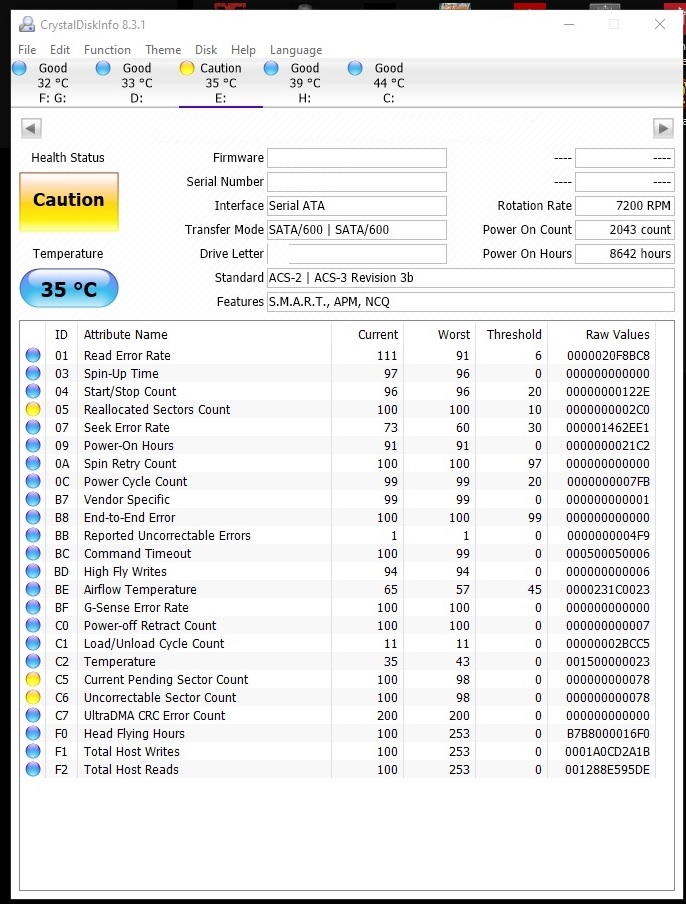The height and width of the screenshot is (904, 686).
Task: Click the status icon for G-Sense Error Rate
Action: click(x=33, y=607)
